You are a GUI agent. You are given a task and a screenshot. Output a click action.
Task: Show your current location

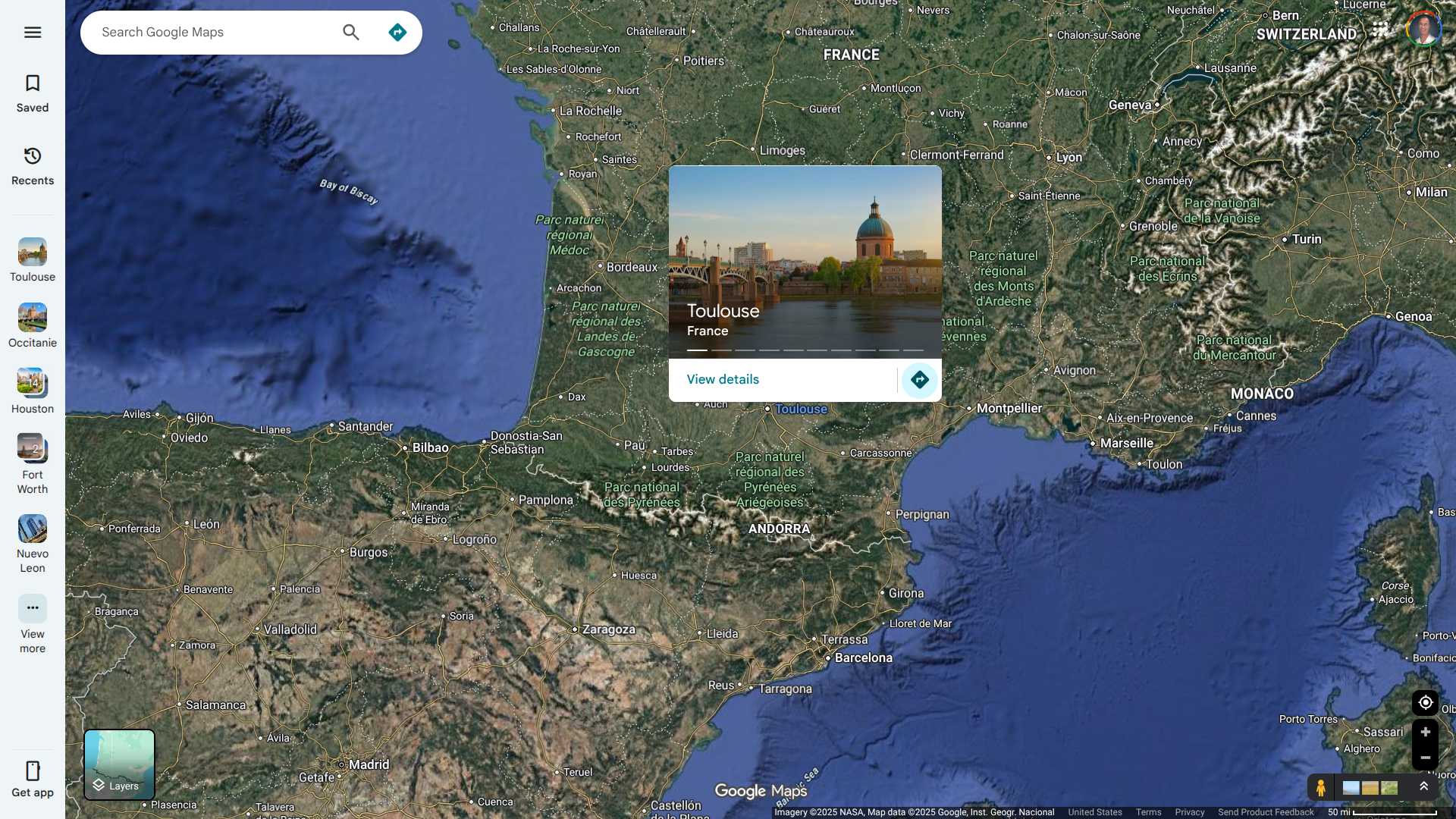tap(1425, 702)
